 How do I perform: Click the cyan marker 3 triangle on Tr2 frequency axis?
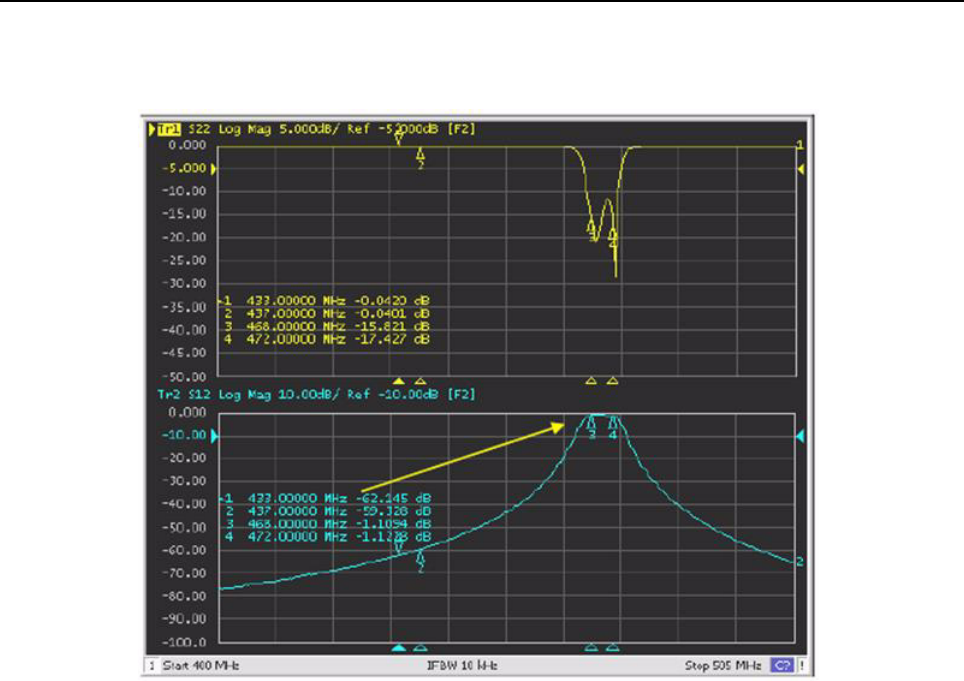coord(591,648)
